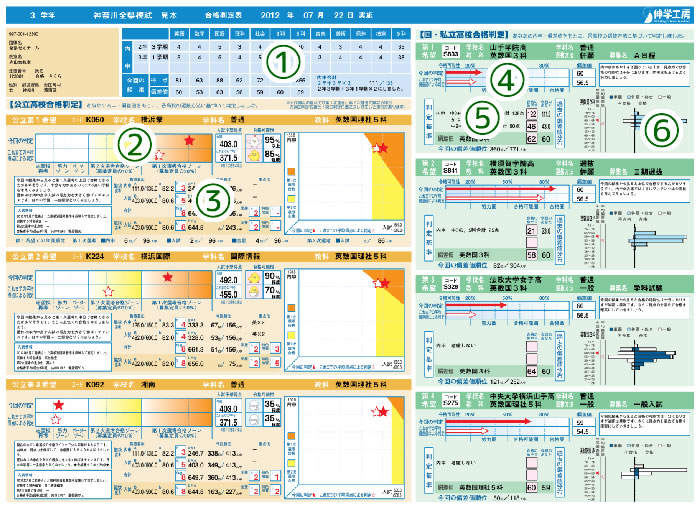700x508 pixels.
Task: Click the 【国・私立高校合格判定】 section heading
Action: click(464, 34)
